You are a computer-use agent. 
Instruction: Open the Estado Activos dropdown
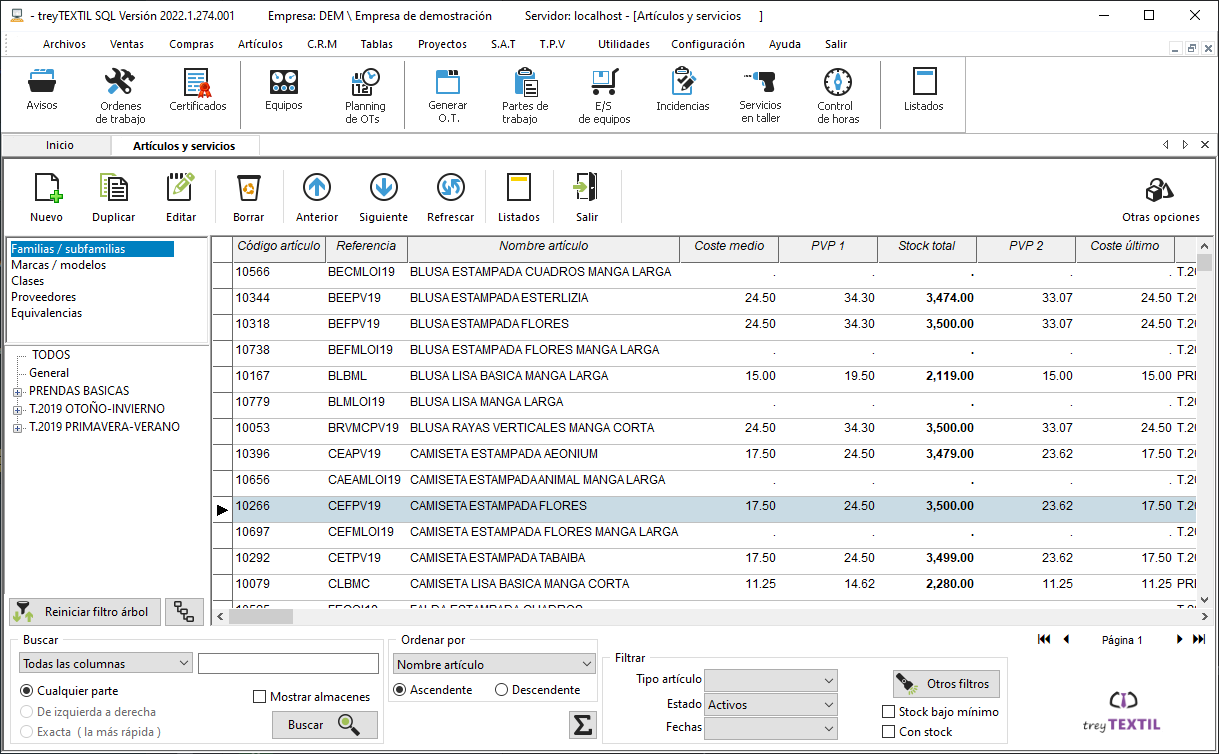point(770,704)
